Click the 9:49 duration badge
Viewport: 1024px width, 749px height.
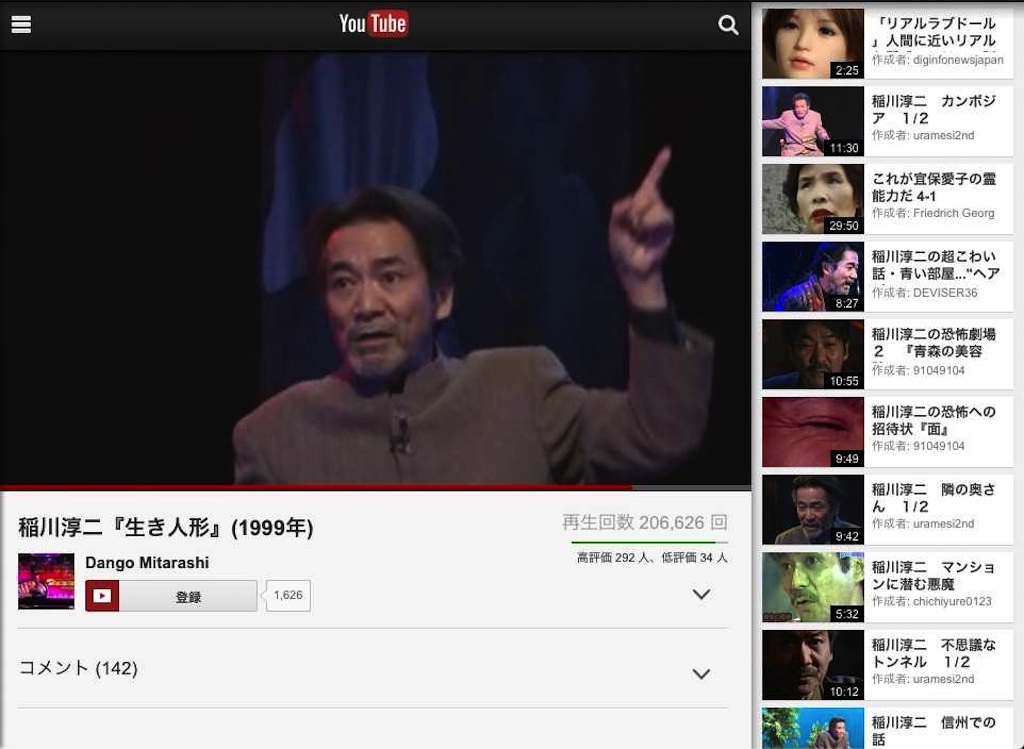click(x=847, y=458)
